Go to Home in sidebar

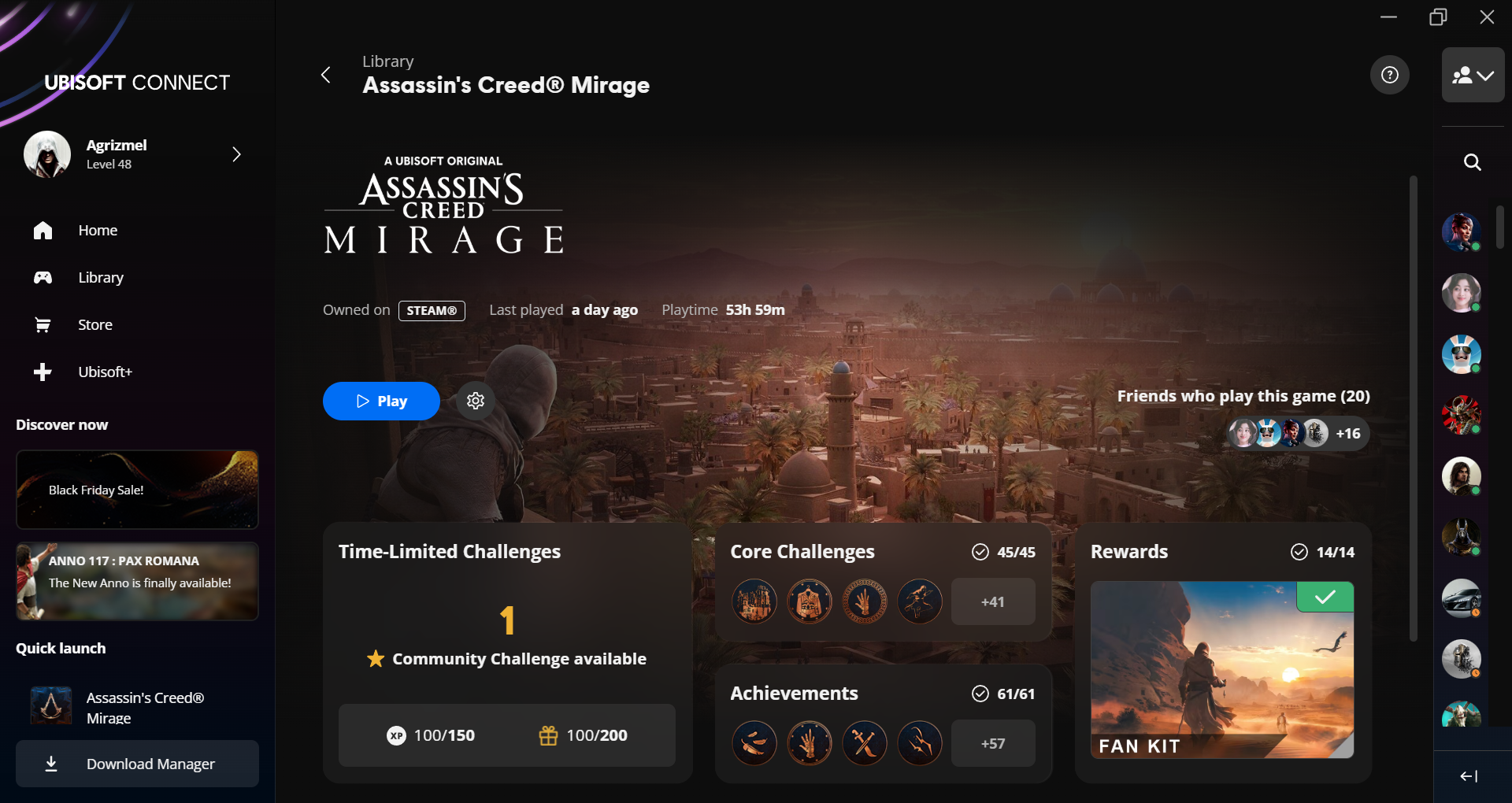click(98, 230)
